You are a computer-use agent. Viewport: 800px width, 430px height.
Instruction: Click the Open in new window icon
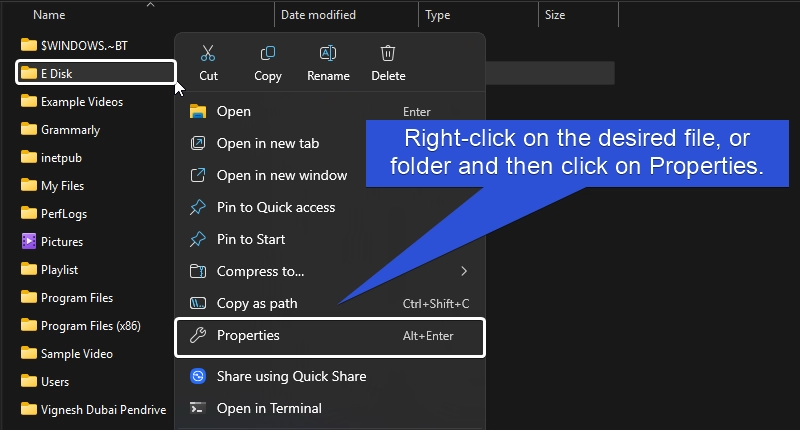tap(198, 175)
